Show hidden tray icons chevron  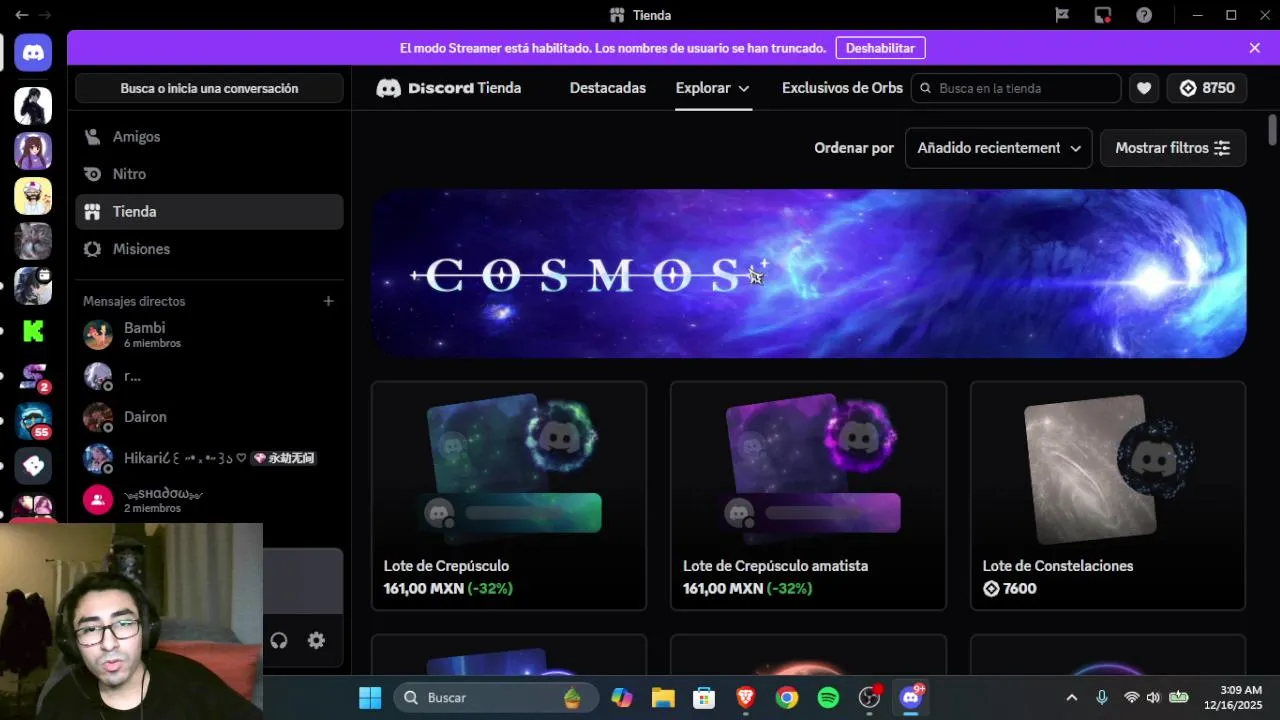[1071, 697]
